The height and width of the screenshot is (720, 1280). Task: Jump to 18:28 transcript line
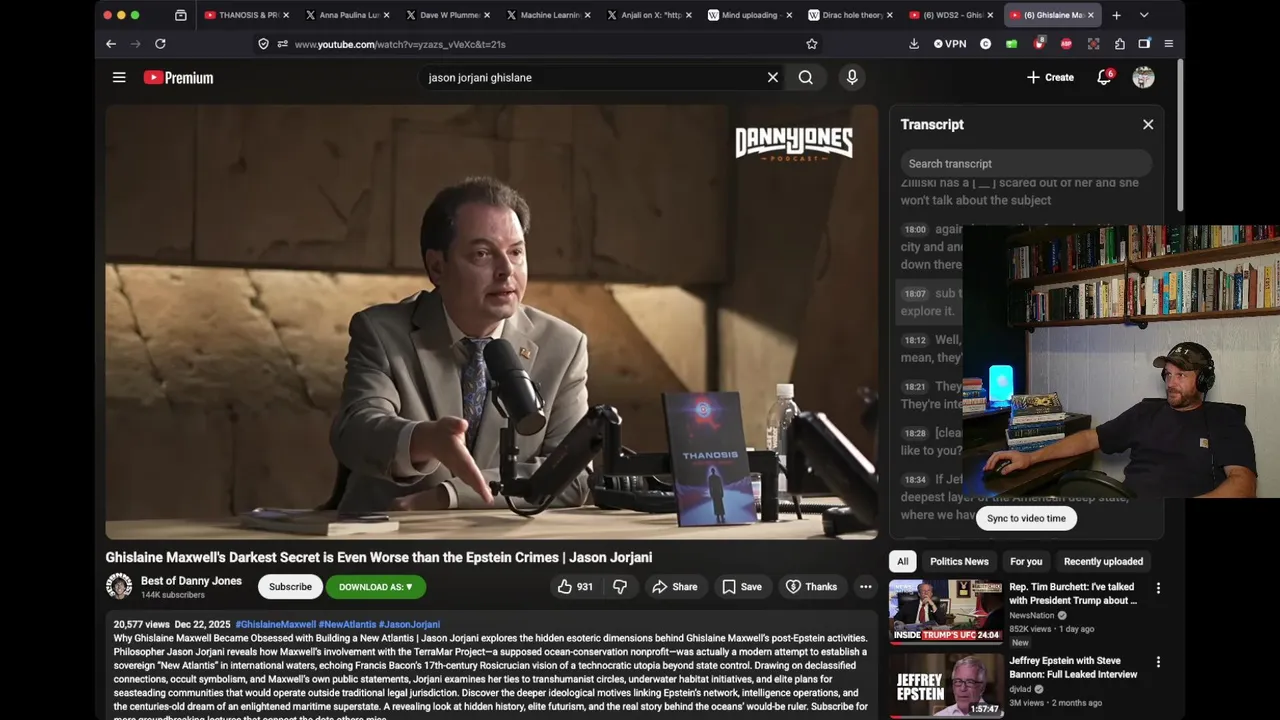pyautogui.click(x=932, y=442)
